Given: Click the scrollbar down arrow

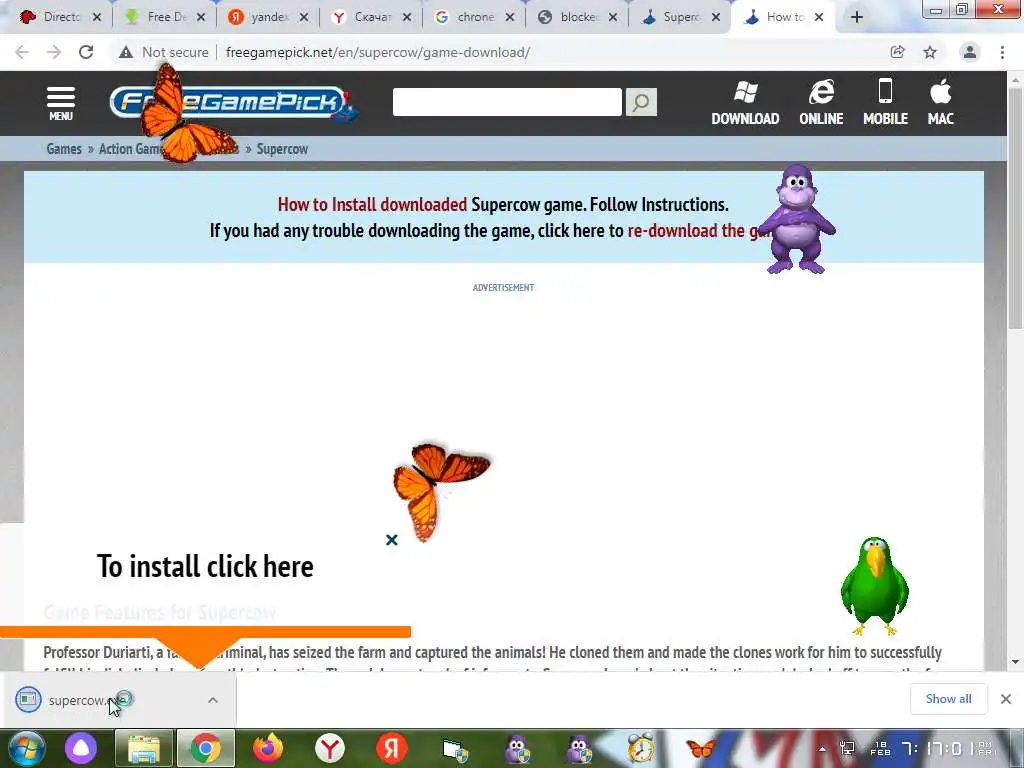Looking at the screenshot, I should [x=1014, y=662].
